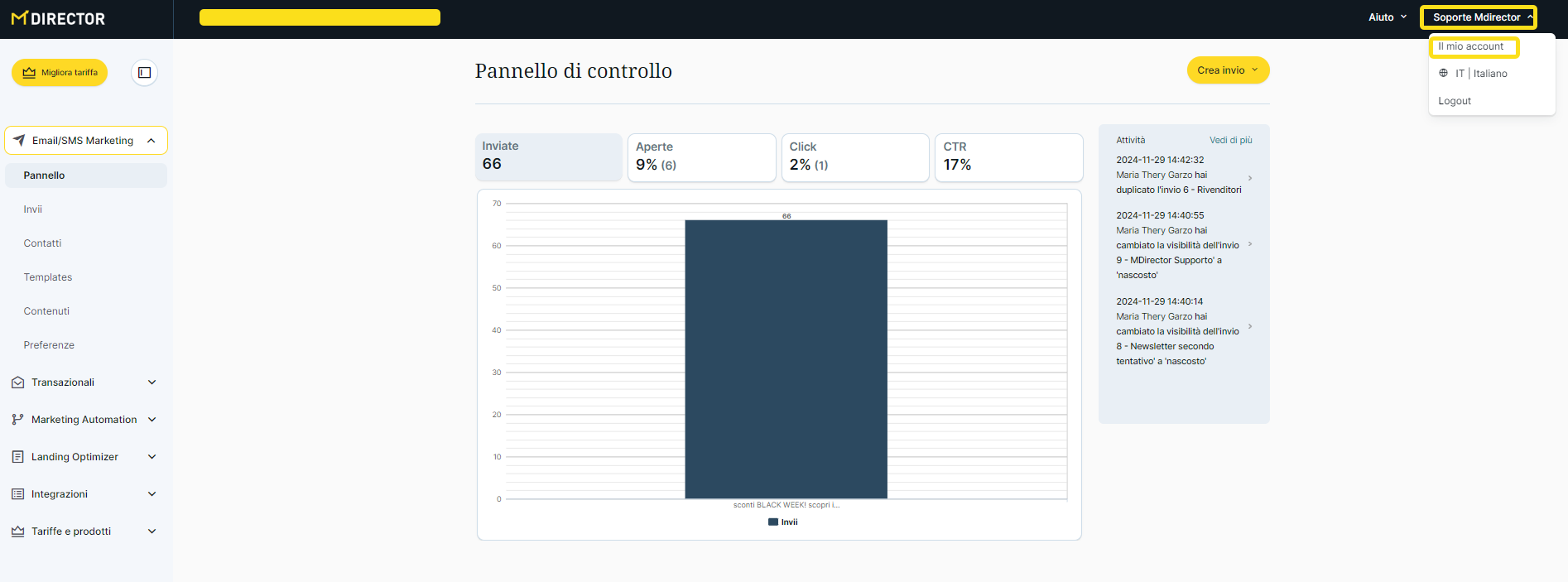The image size is (1568, 582).
Task: Toggle the sidebar collapse icon
Action: (x=144, y=73)
